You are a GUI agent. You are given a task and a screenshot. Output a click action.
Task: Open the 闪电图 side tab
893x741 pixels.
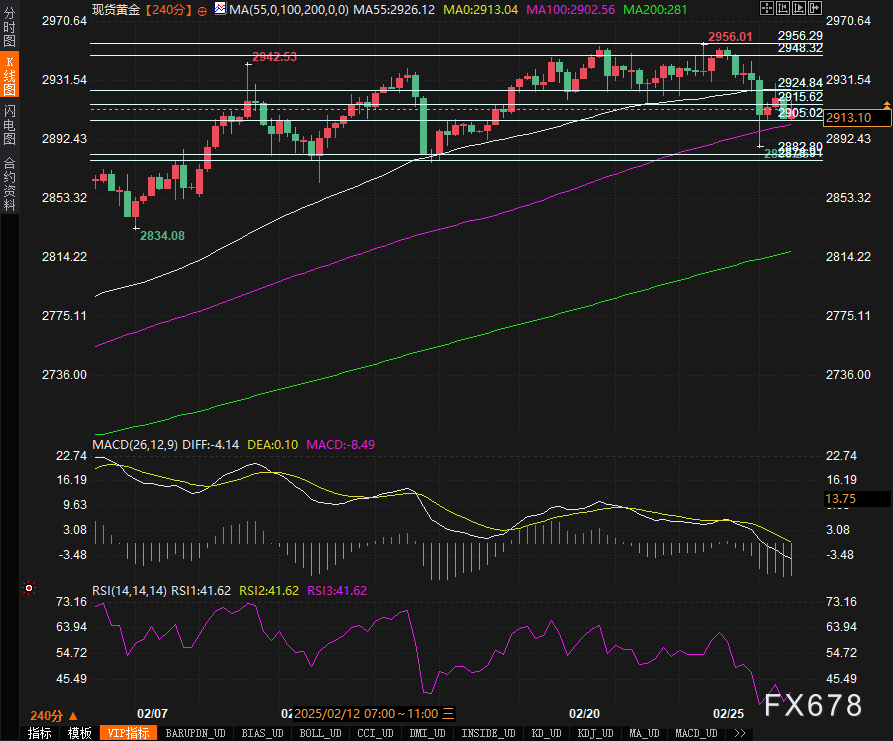[x=10, y=125]
